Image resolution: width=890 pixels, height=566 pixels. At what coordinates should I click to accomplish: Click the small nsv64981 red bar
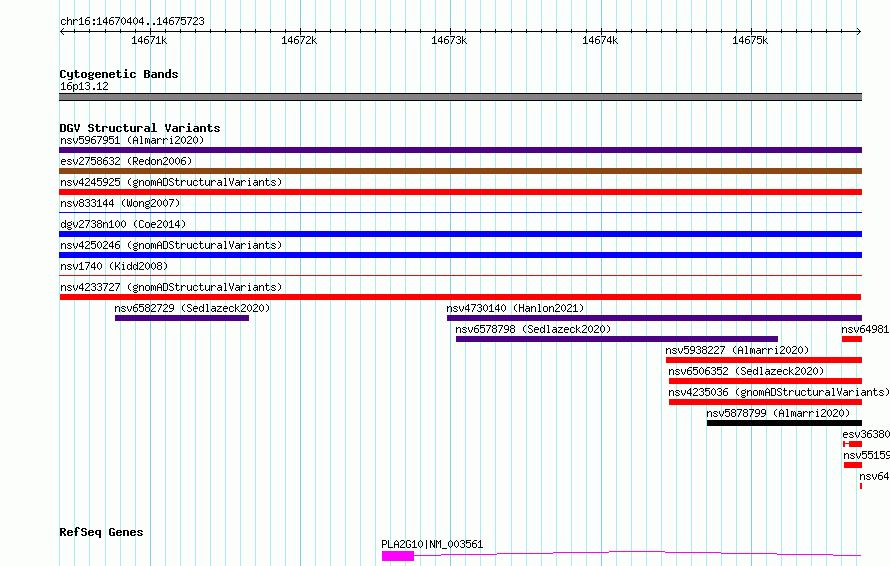pos(852,339)
